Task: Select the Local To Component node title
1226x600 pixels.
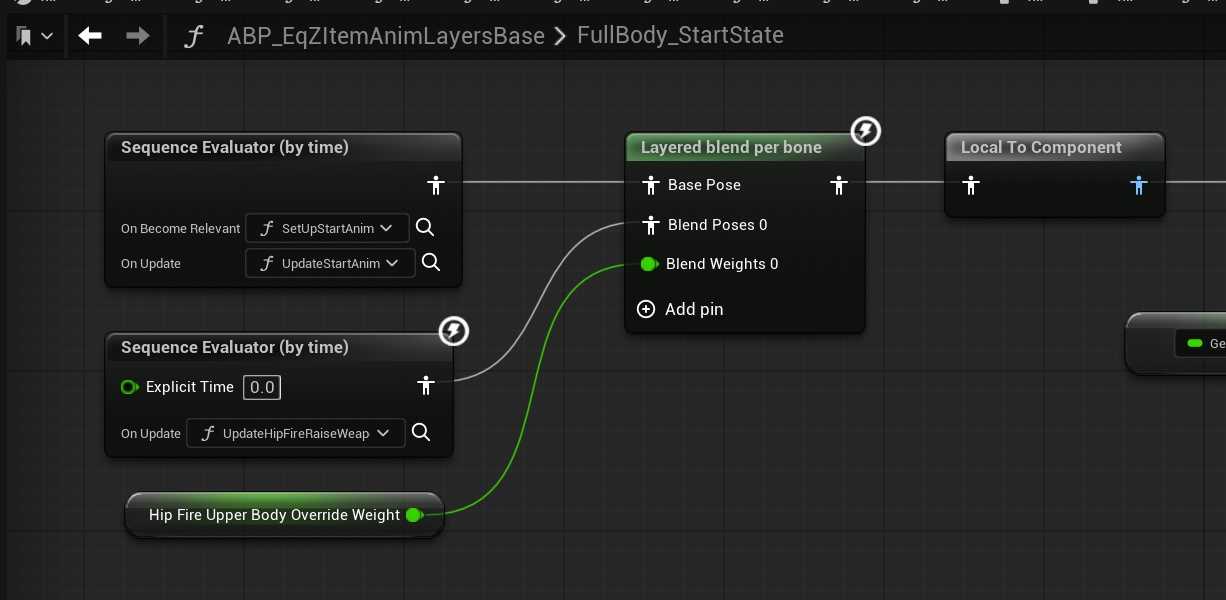Action: (1041, 147)
